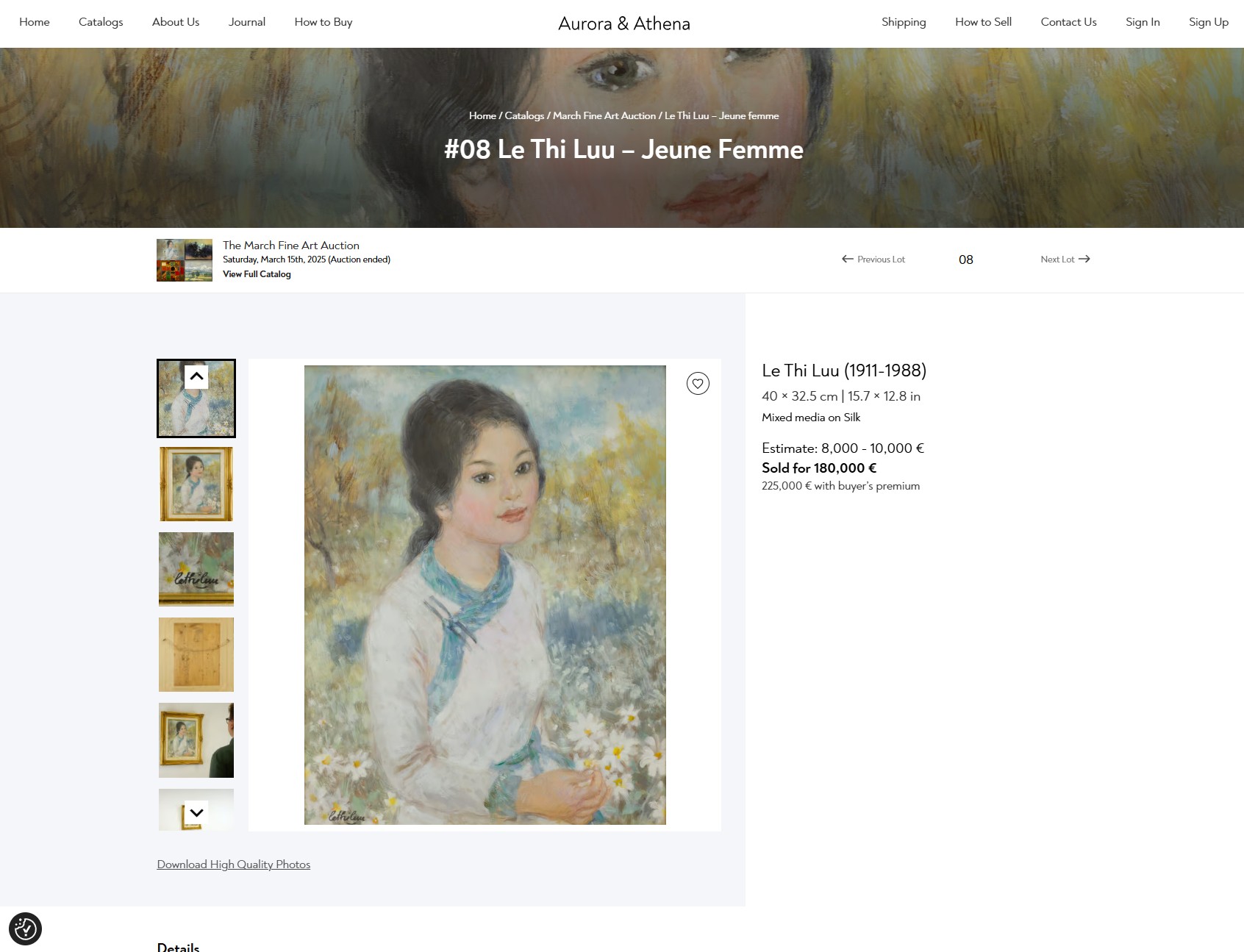Show previous thumbnails with up chevron
This screenshot has height=952, width=1244.
(196, 376)
